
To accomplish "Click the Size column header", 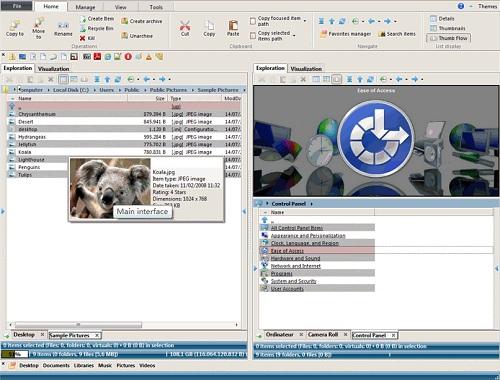I will coord(147,98).
